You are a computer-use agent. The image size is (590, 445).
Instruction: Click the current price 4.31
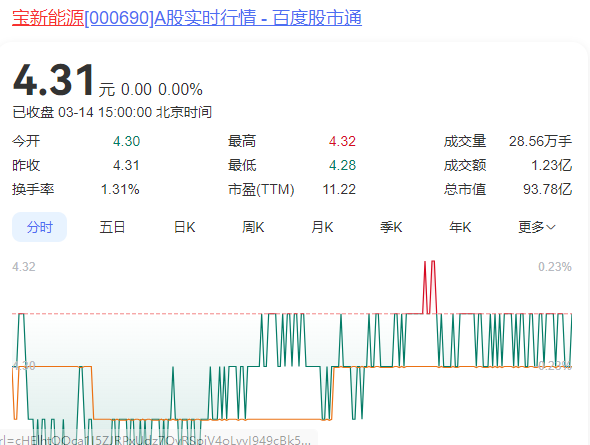53,80
